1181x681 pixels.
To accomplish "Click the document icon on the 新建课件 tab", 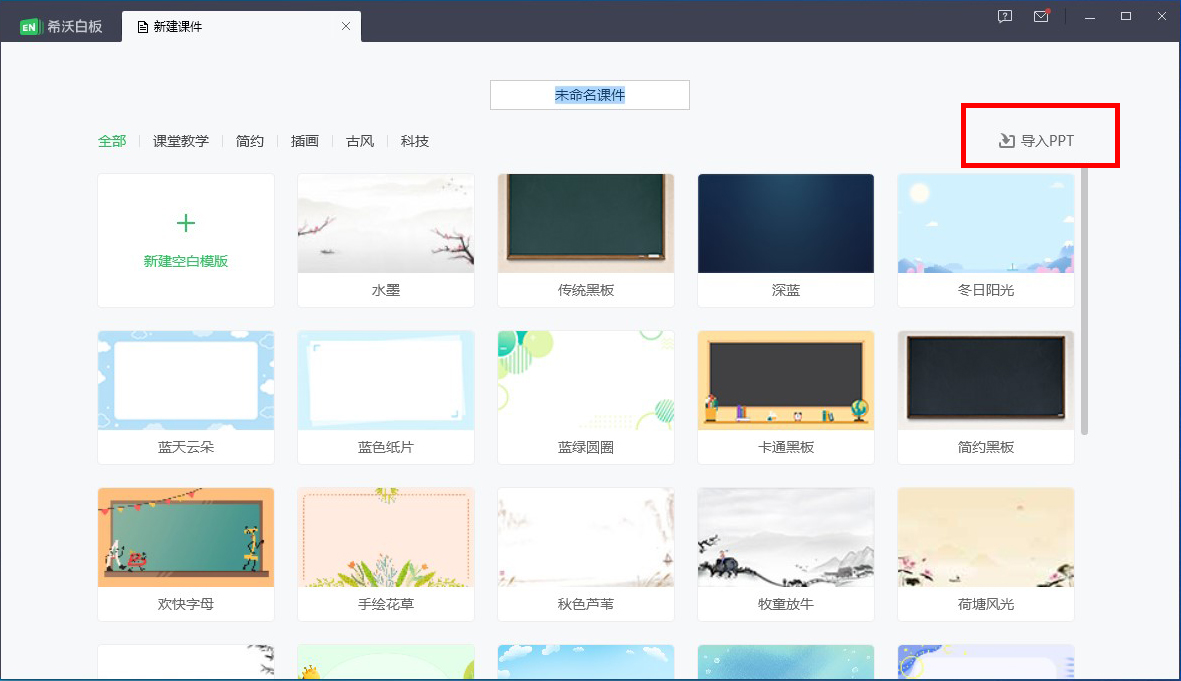I will tap(141, 26).
